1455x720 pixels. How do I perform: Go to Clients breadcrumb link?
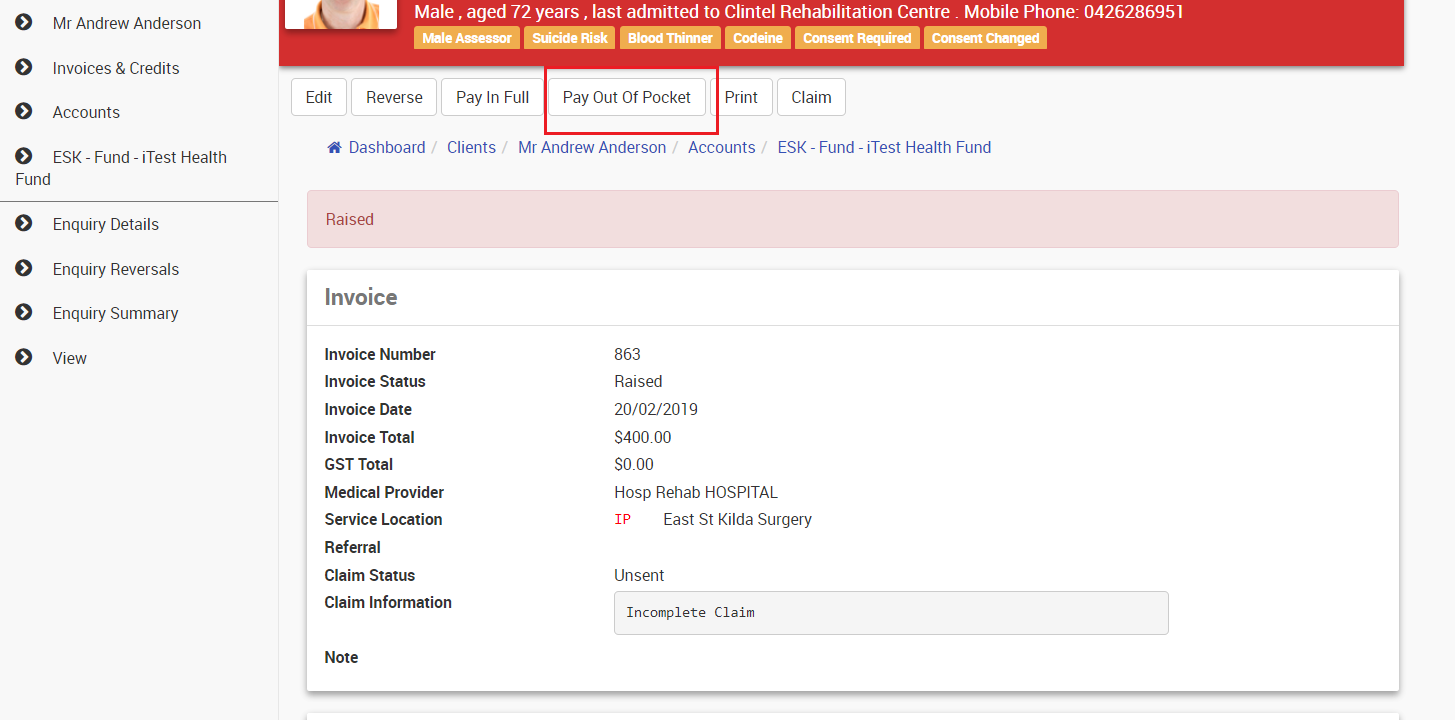tap(471, 147)
